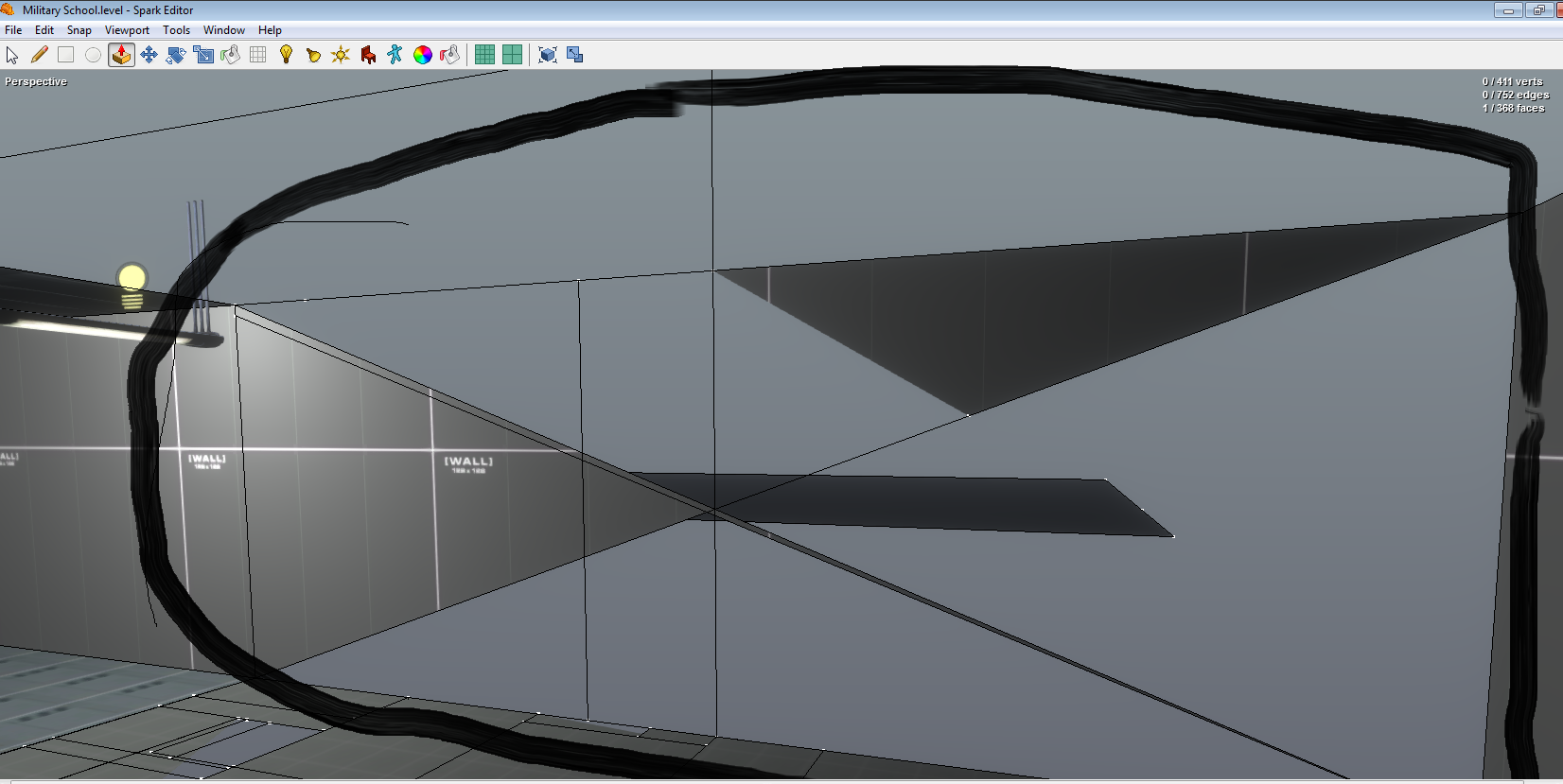Activate the extrude tool with red arrow
The height and width of the screenshot is (784, 1563).
point(121,55)
